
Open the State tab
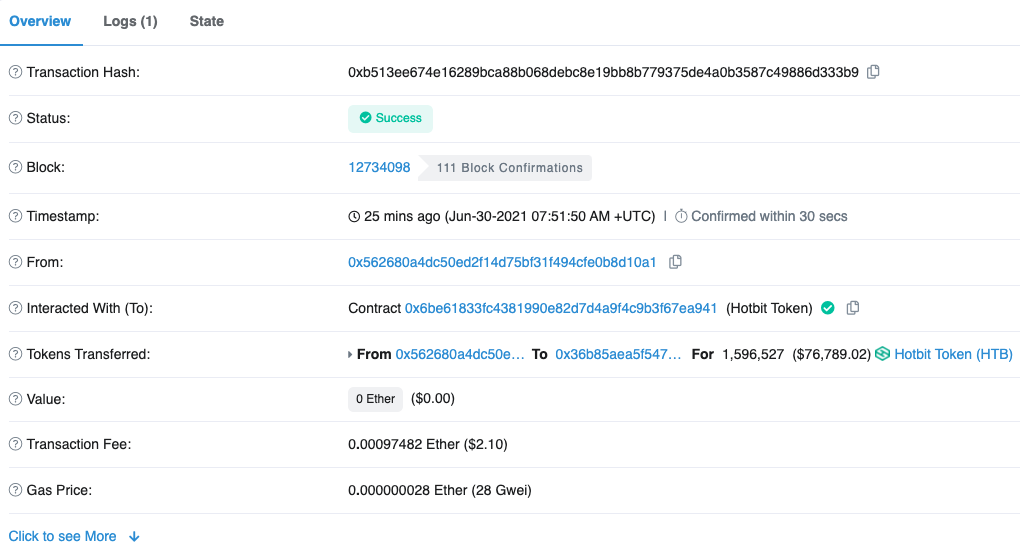point(207,21)
